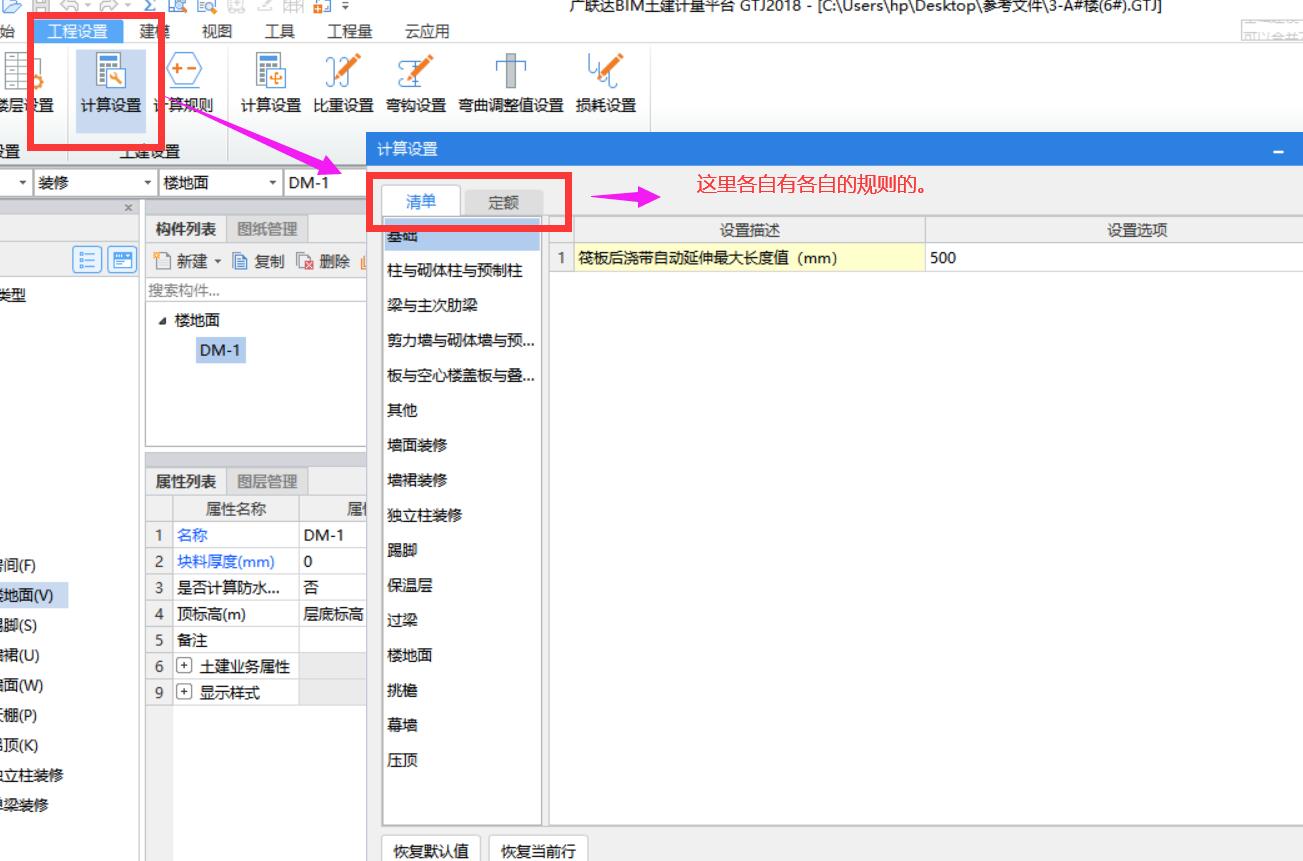
Task: Switch navigation panel to panel view icon
Action: [123, 260]
